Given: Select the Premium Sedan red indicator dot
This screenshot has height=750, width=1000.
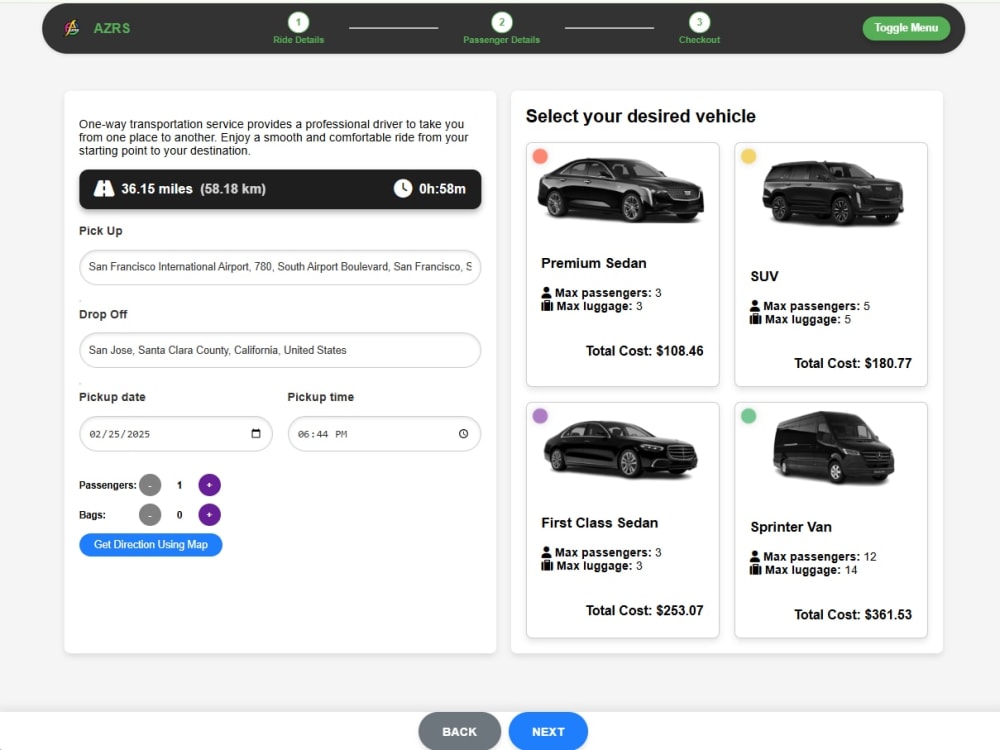Looking at the screenshot, I should click(x=540, y=156).
